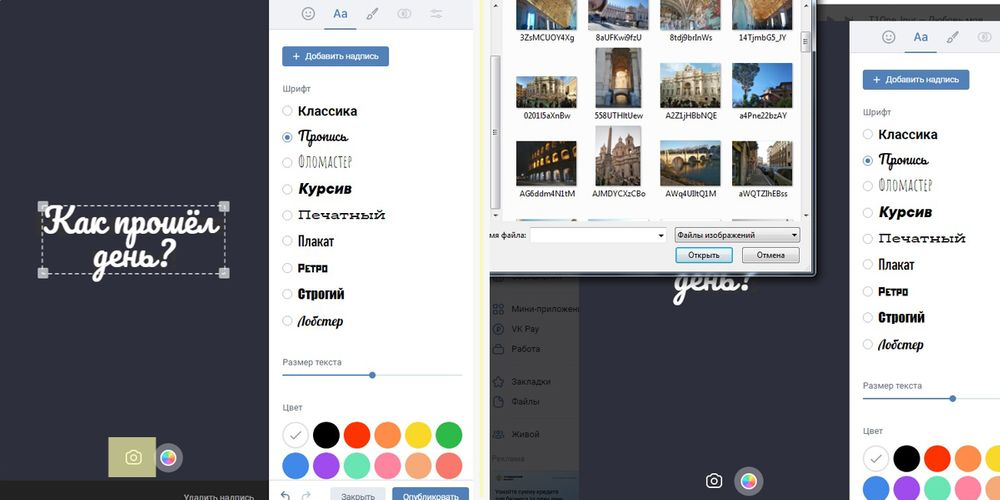Click the rainbow color wheel icon in left editor
Screen dimensions: 1000x500
(168, 458)
